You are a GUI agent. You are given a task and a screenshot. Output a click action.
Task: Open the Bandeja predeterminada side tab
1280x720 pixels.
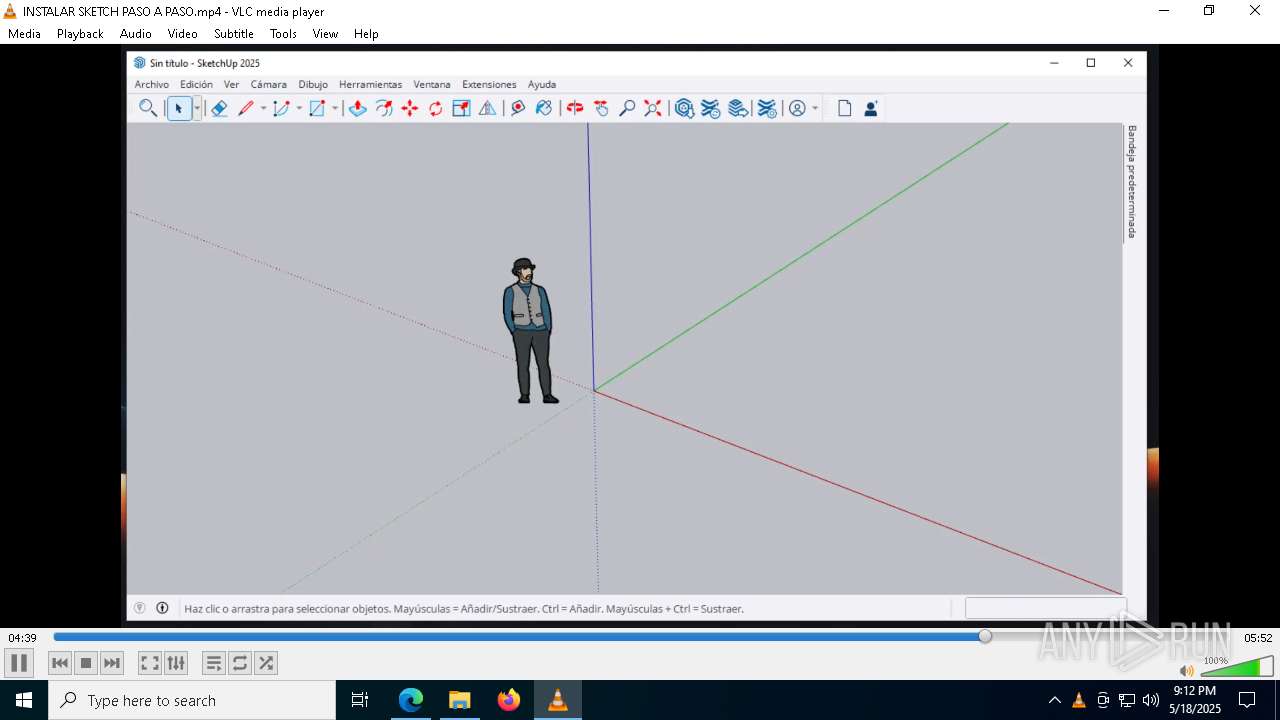pyautogui.click(x=1132, y=182)
